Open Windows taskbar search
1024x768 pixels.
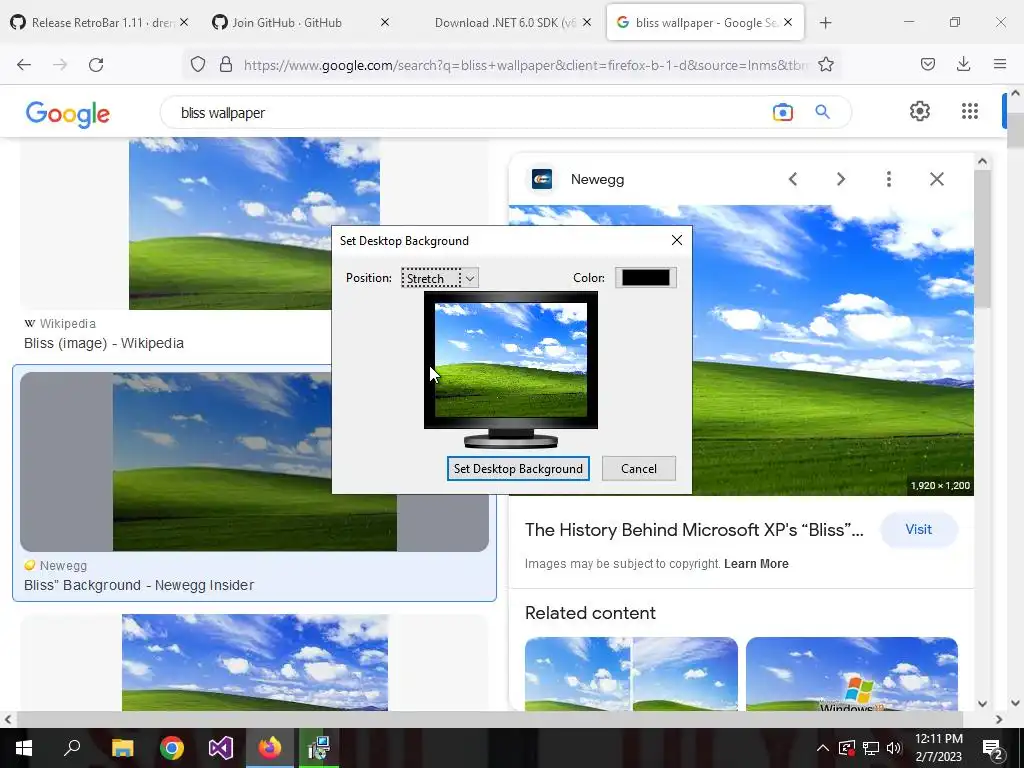pyautogui.click(x=72, y=748)
